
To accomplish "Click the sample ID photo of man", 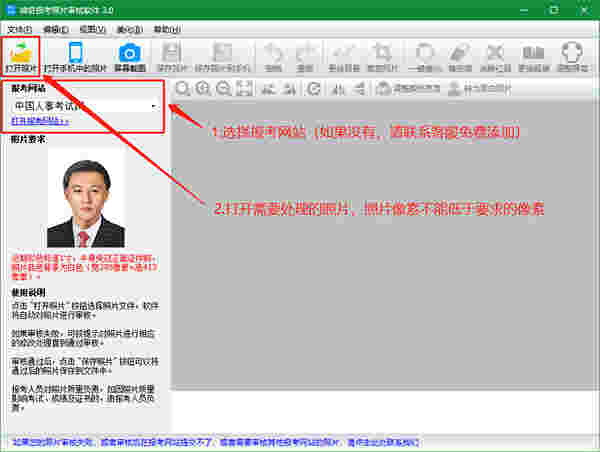I will point(86,199).
